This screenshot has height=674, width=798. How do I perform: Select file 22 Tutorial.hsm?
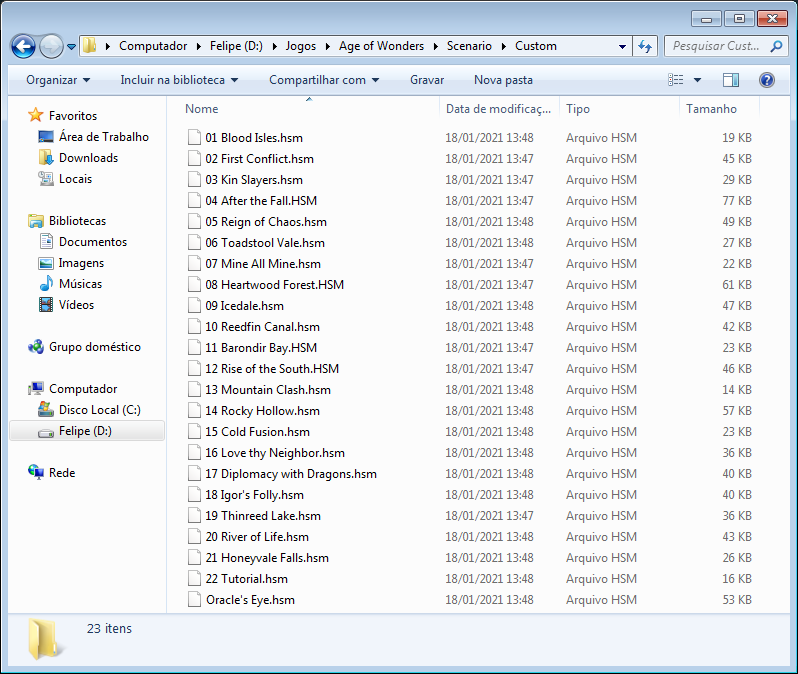coord(246,579)
